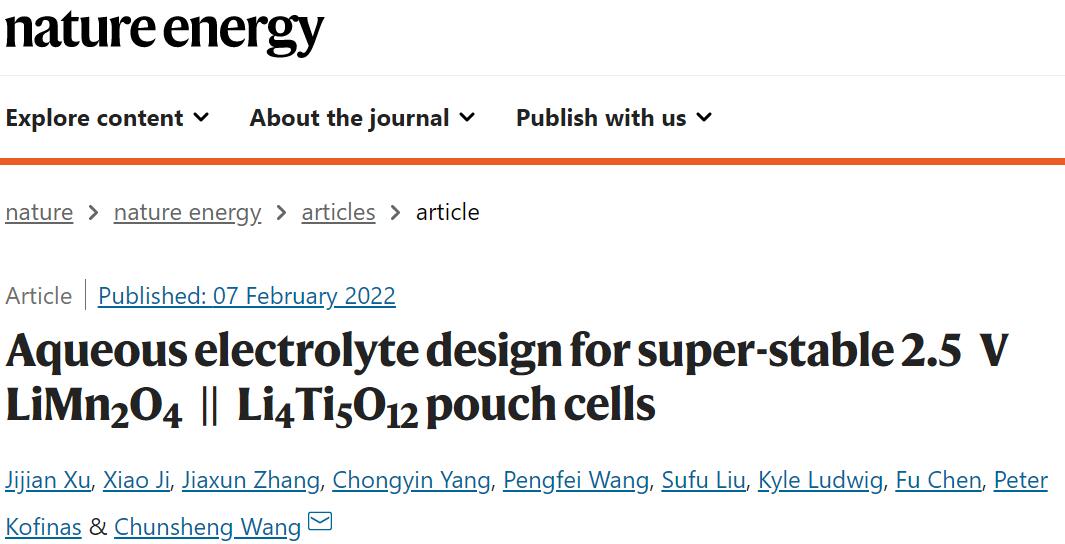Navigate to the articles breadcrumb
Screen dimensions: 1065x544
point(338,213)
